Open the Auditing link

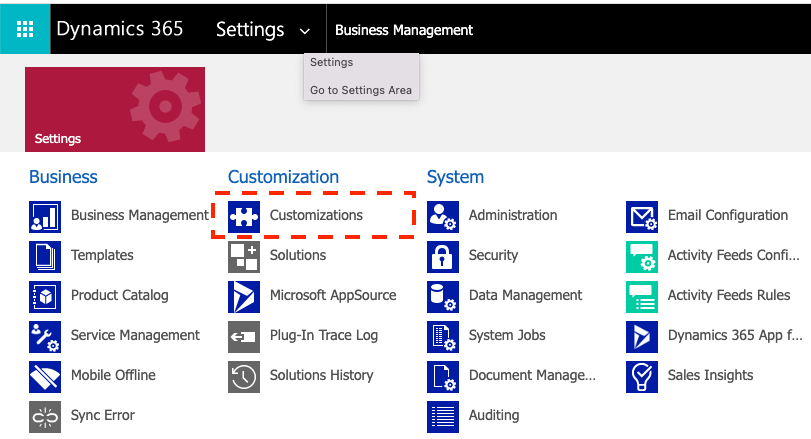click(494, 415)
